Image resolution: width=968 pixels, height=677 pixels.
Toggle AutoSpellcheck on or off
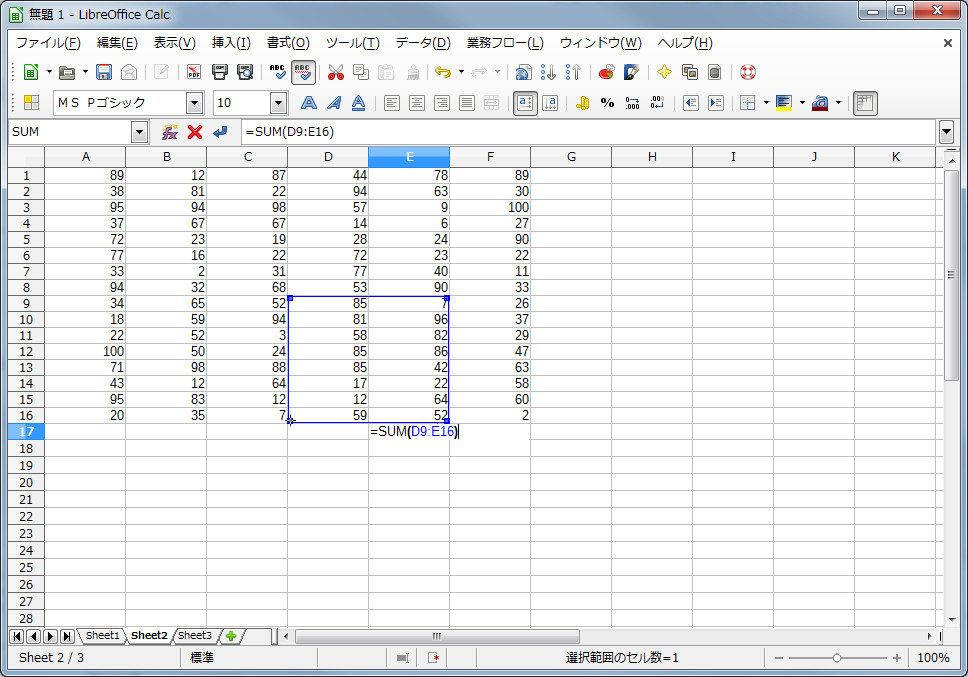tap(303, 72)
